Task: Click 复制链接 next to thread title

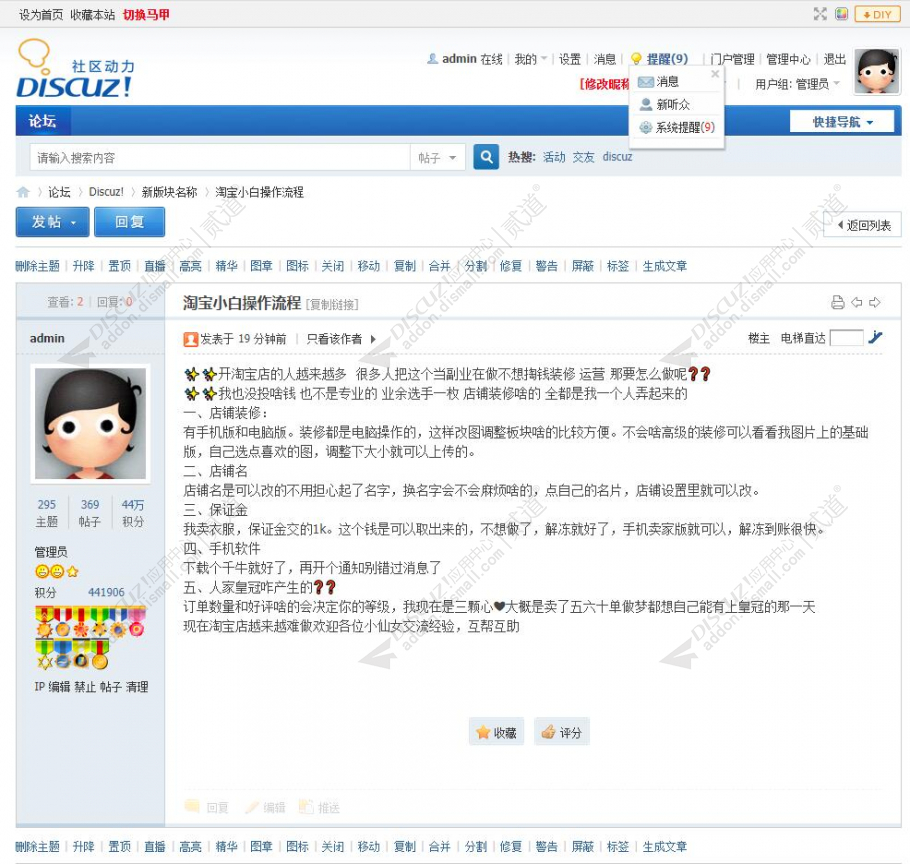Action: click(333, 304)
